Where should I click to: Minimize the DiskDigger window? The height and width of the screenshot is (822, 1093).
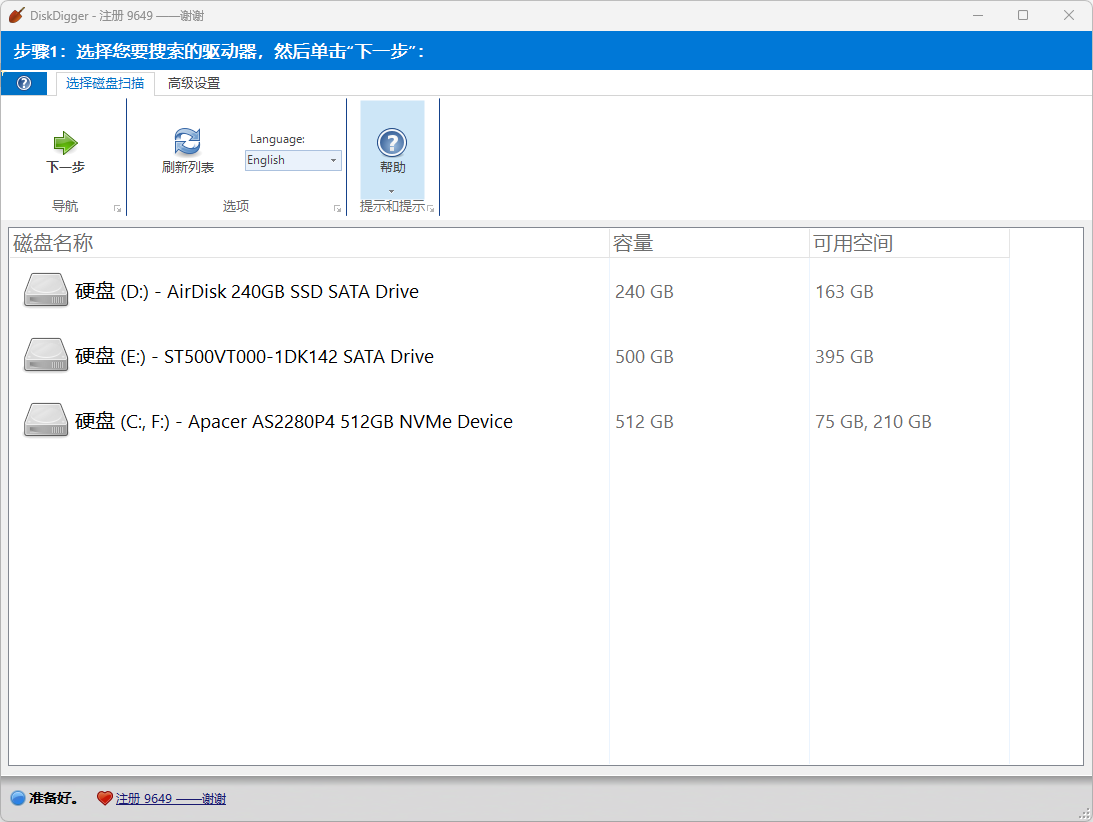click(978, 15)
